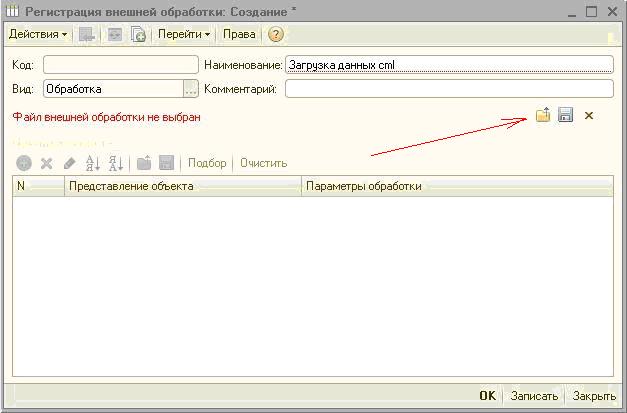
Task: Open the Действия dropdown menu
Action: click(x=38, y=34)
